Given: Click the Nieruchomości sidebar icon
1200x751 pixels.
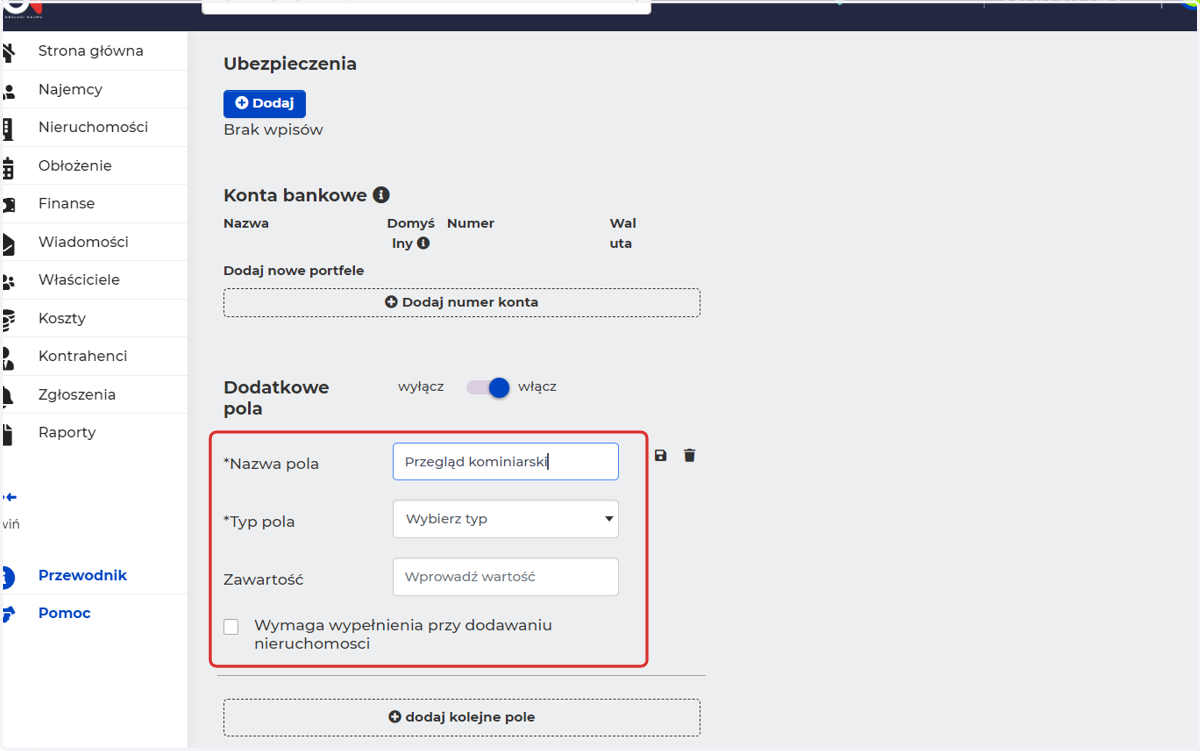Looking at the screenshot, I should [x=8, y=128].
